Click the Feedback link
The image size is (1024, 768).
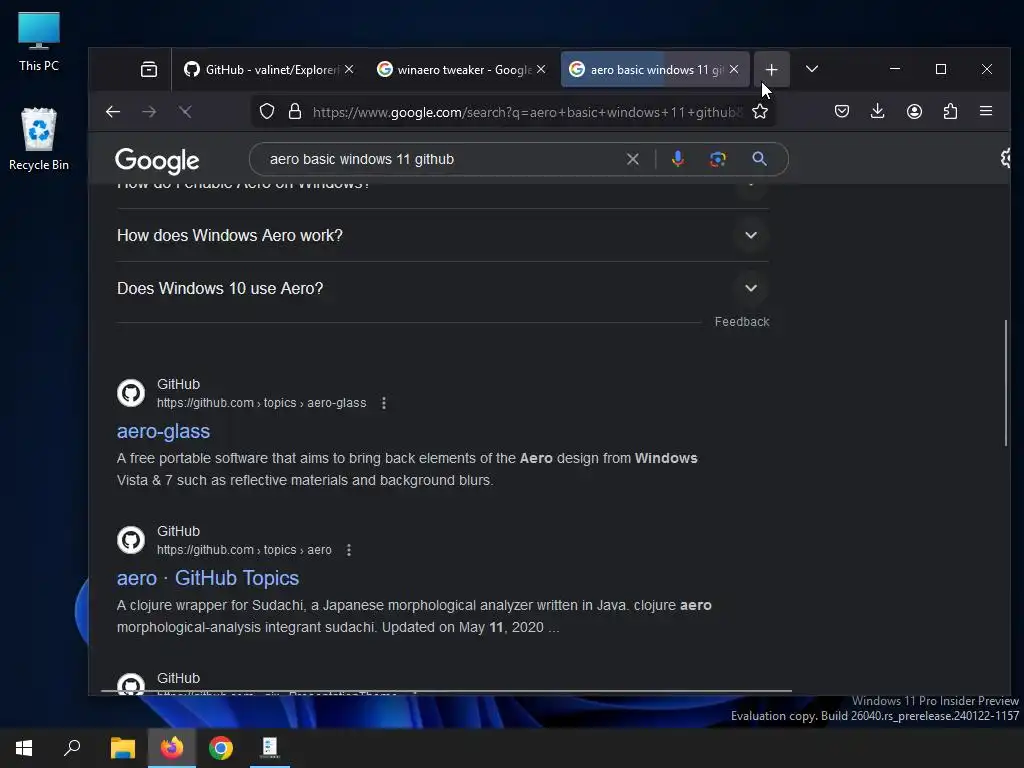click(x=742, y=322)
